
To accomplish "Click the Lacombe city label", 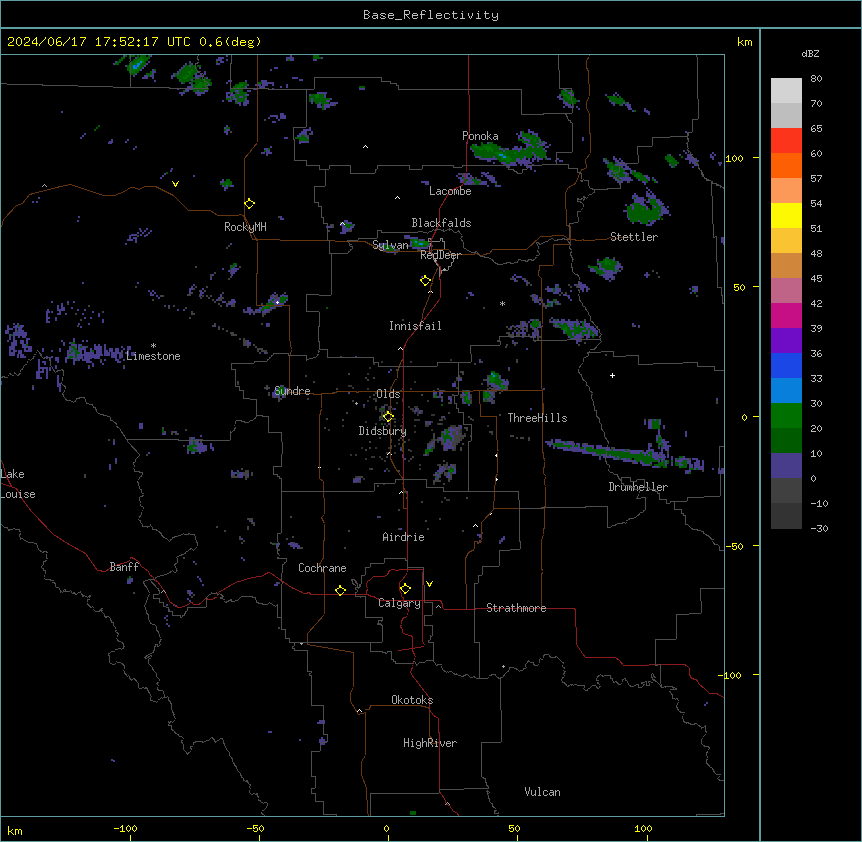I will click(x=450, y=191).
